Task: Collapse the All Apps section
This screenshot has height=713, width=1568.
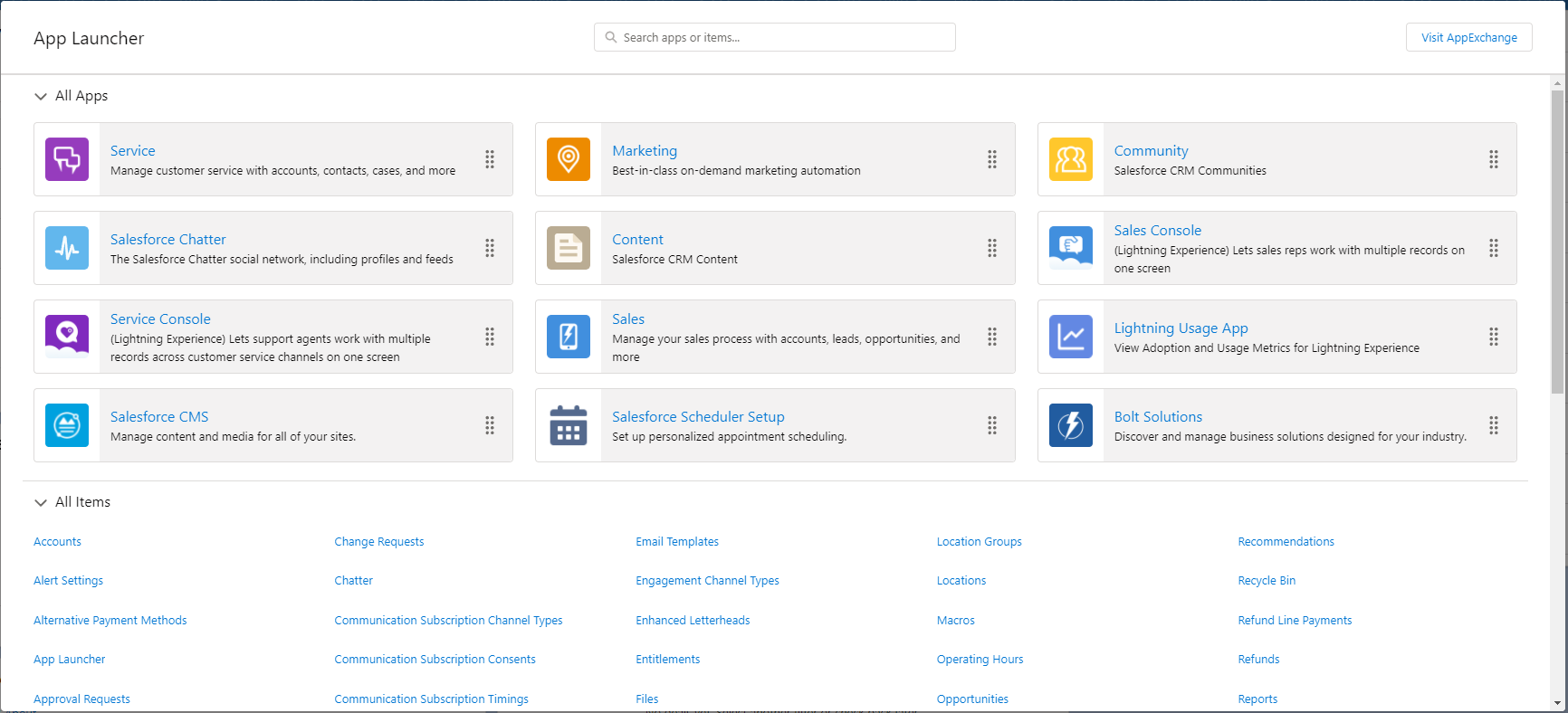Action: (x=41, y=96)
